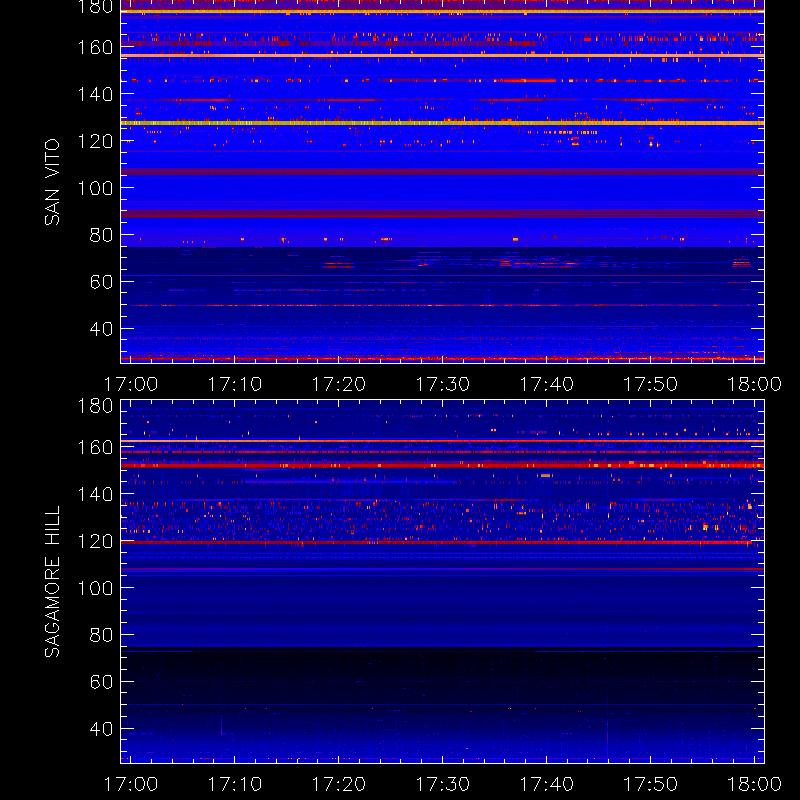
Task: Select the 180 label on the Sagamore Hill axis
Action: click(x=95, y=407)
